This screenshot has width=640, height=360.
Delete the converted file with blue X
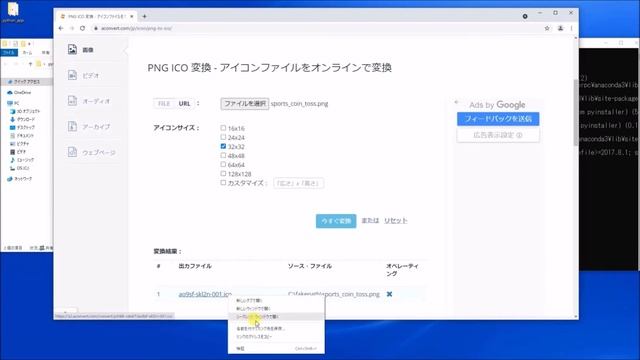(x=389, y=294)
